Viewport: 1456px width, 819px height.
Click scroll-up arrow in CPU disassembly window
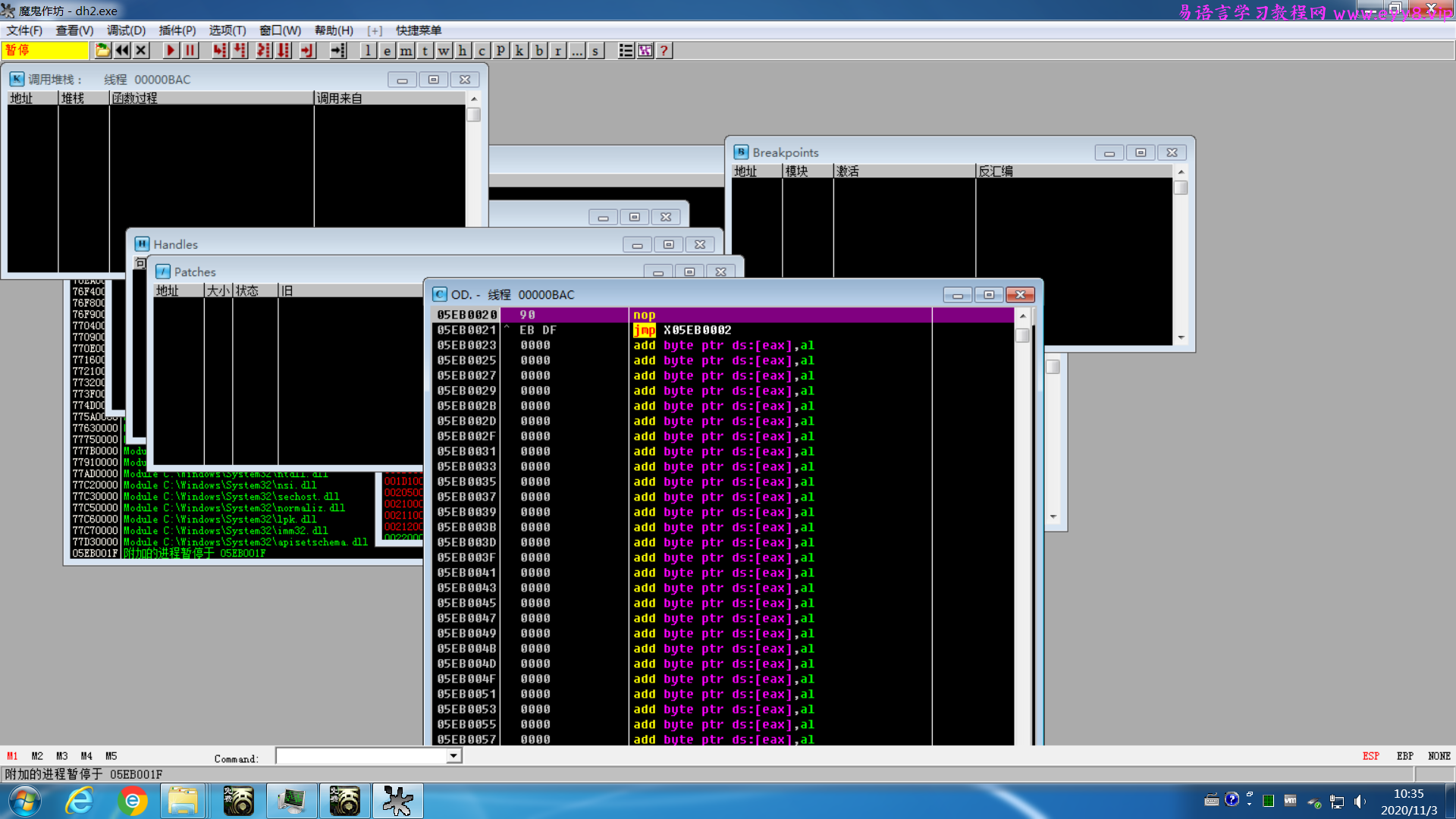pos(1022,315)
